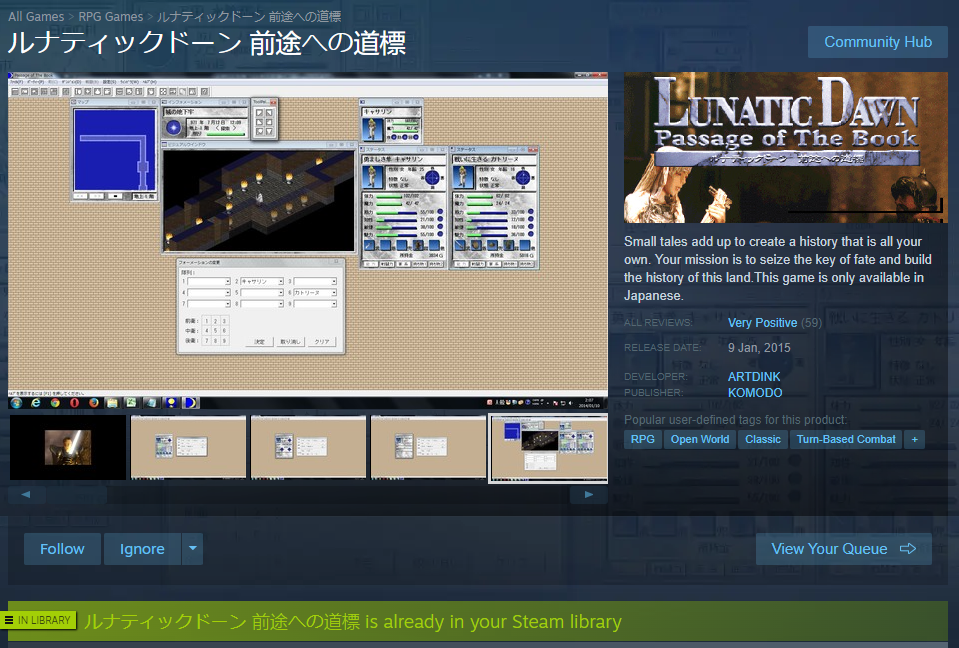959x648 pixels.
Task: Click the game title heading ルナティックドーン 前途への道標
Action: pos(207,43)
